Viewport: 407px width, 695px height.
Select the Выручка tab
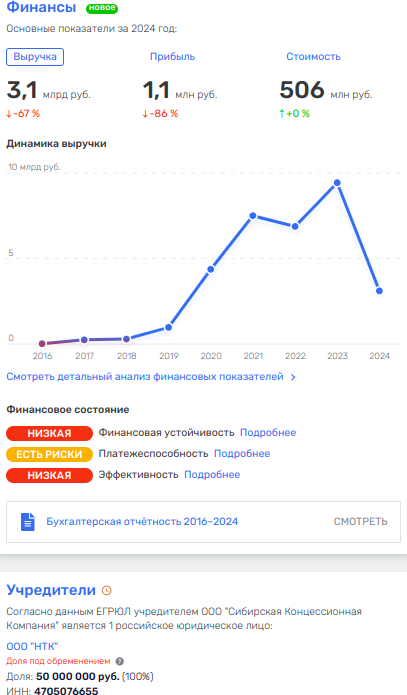(x=35, y=57)
